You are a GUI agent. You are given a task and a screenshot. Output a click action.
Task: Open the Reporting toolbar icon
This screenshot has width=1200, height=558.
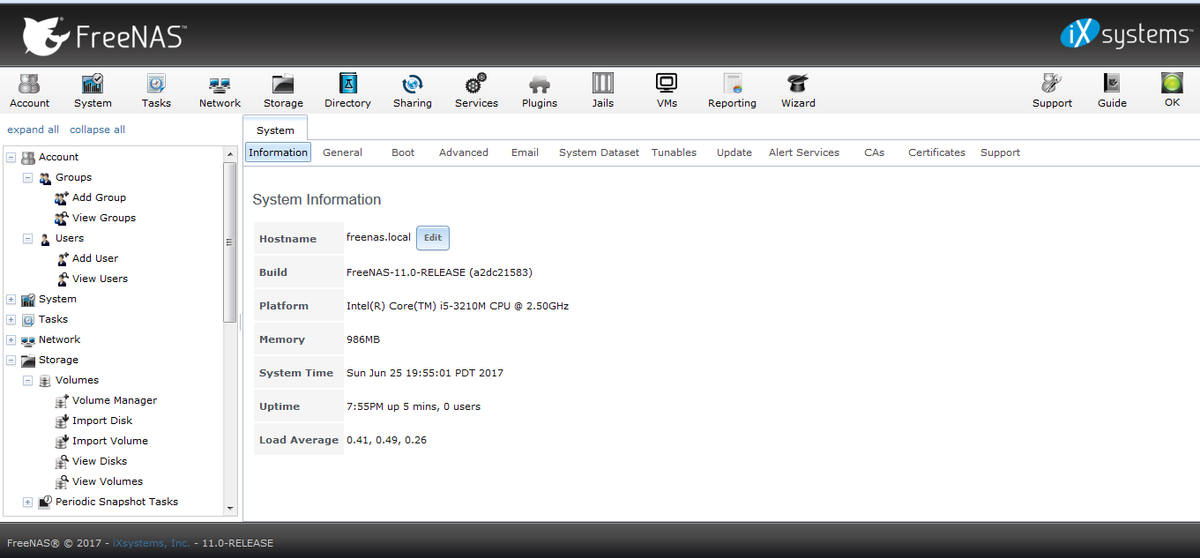732,90
